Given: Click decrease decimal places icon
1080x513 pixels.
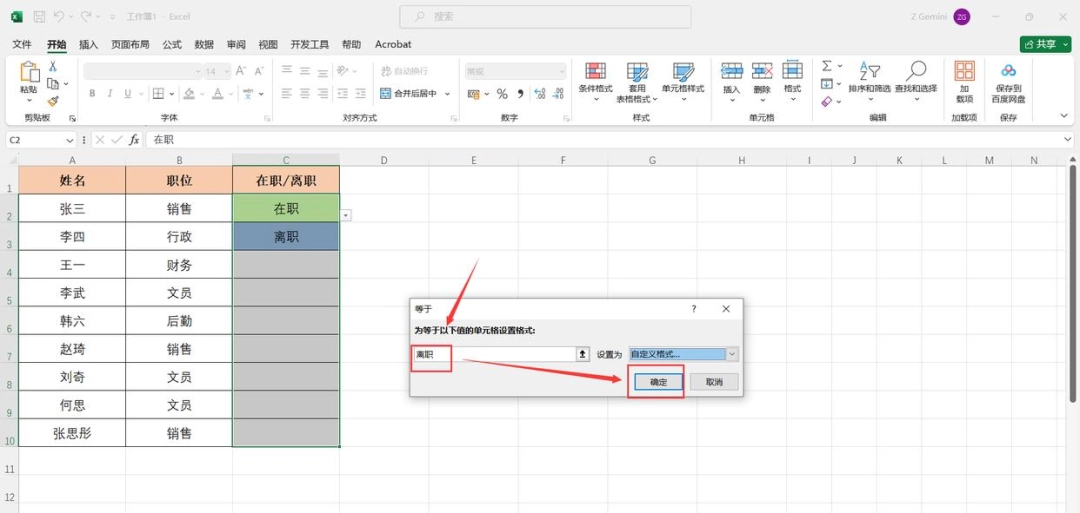Looking at the screenshot, I should click(x=559, y=94).
